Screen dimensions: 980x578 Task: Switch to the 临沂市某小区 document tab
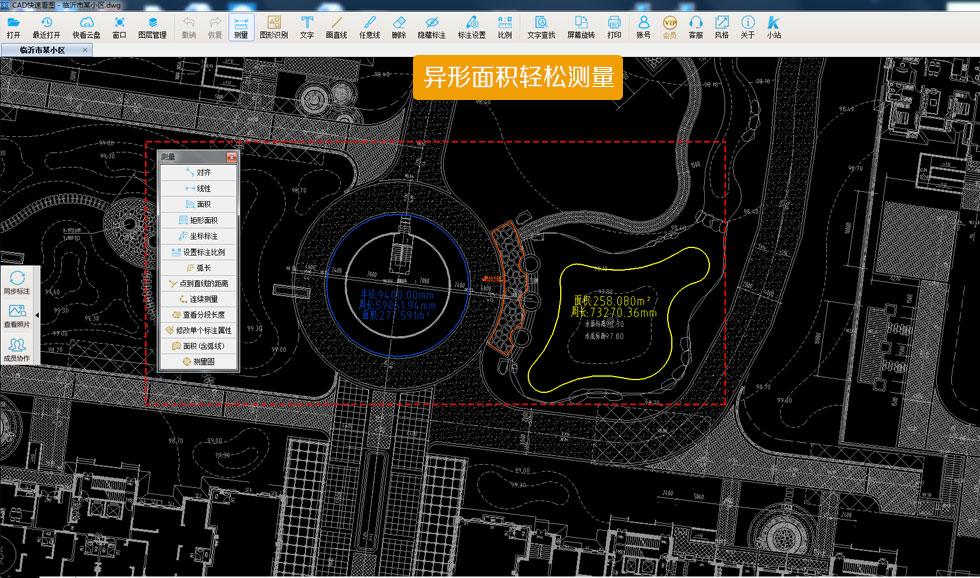coord(42,50)
